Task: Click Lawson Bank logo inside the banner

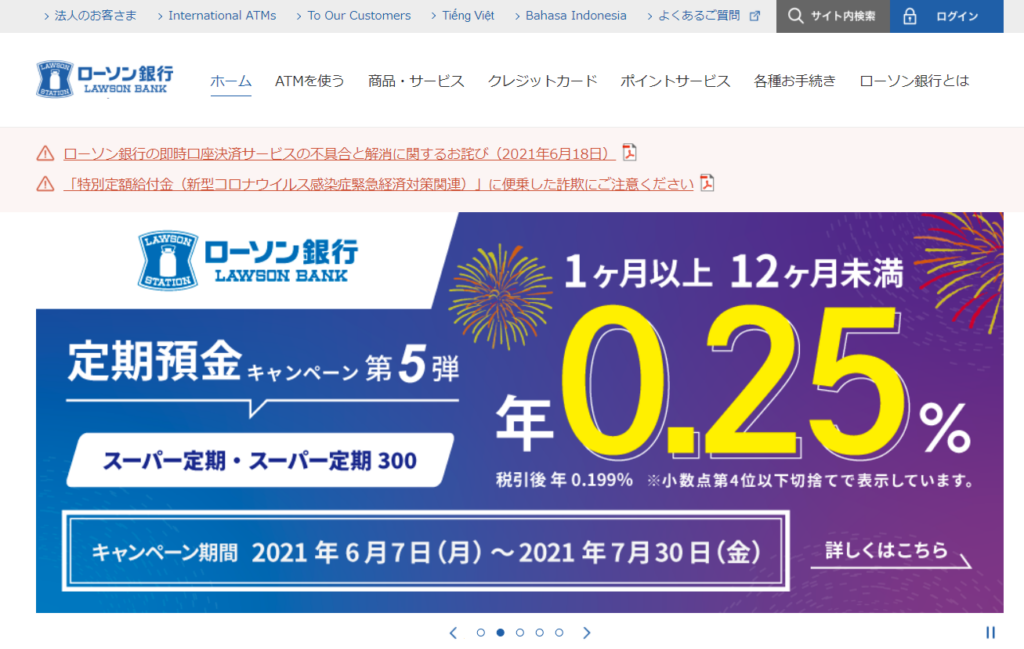Action: point(248,260)
